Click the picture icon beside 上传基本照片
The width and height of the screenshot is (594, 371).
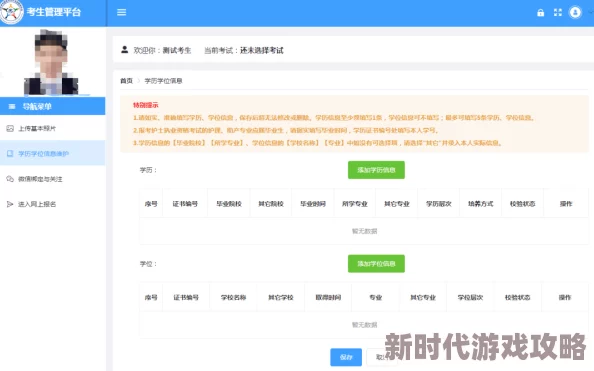[x=10, y=128]
